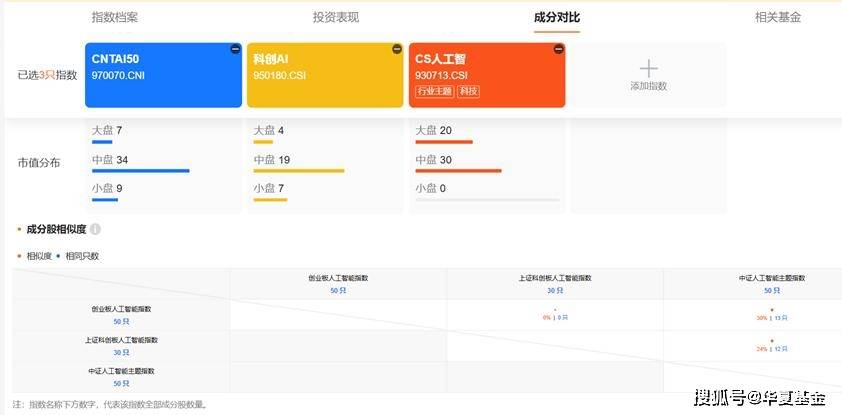Click the 970070.CNI index code

(118, 75)
